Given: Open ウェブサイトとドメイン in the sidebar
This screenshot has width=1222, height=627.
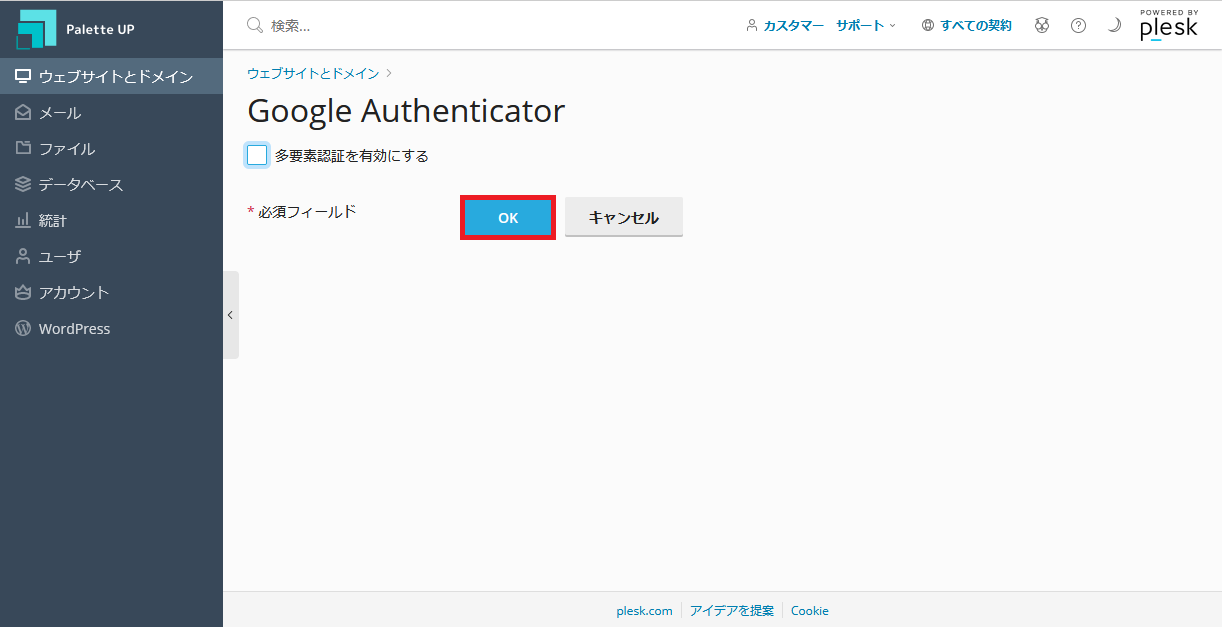Looking at the screenshot, I should point(111,76).
